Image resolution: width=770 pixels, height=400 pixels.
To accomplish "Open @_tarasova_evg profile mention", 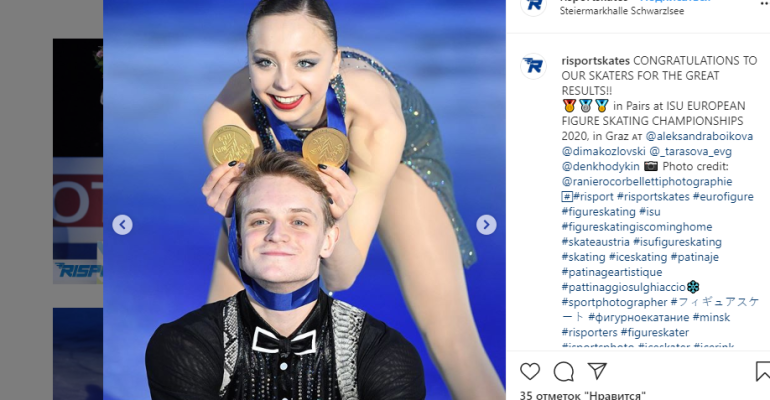I will coord(690,151).
